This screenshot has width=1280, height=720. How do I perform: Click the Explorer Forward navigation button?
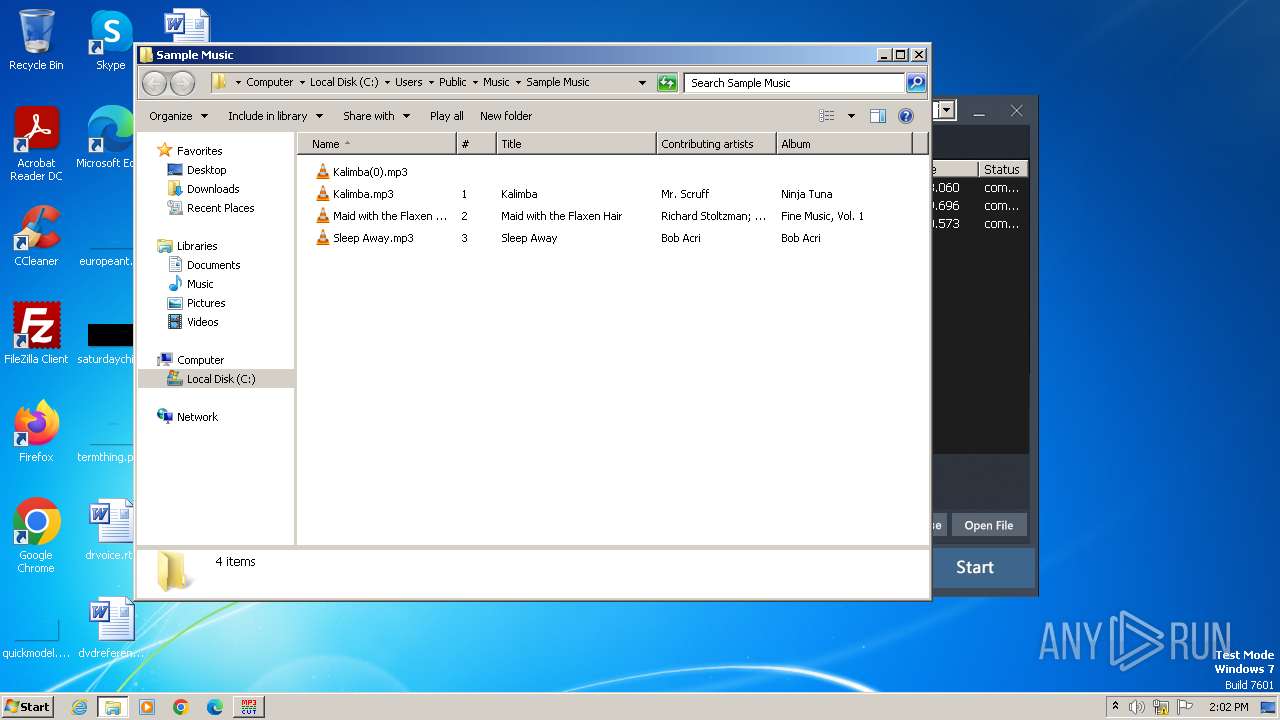(182, 83)
